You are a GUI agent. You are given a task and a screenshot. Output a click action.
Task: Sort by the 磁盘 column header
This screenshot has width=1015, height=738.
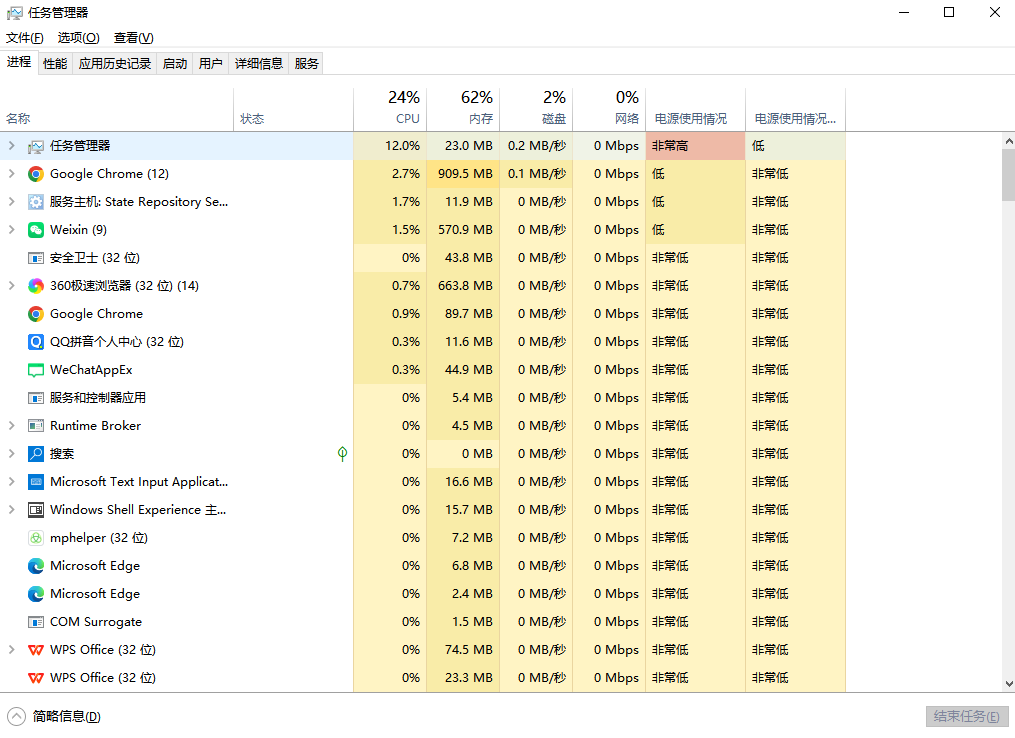[537, 109]
